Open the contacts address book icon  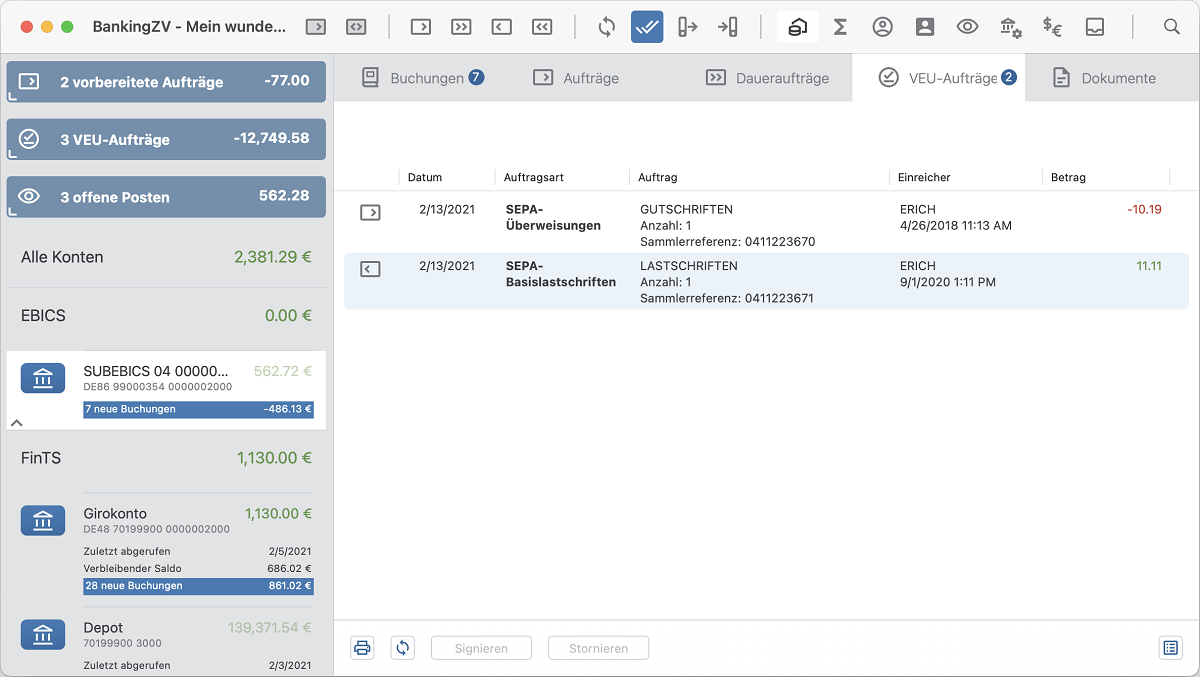click(925, 27)
